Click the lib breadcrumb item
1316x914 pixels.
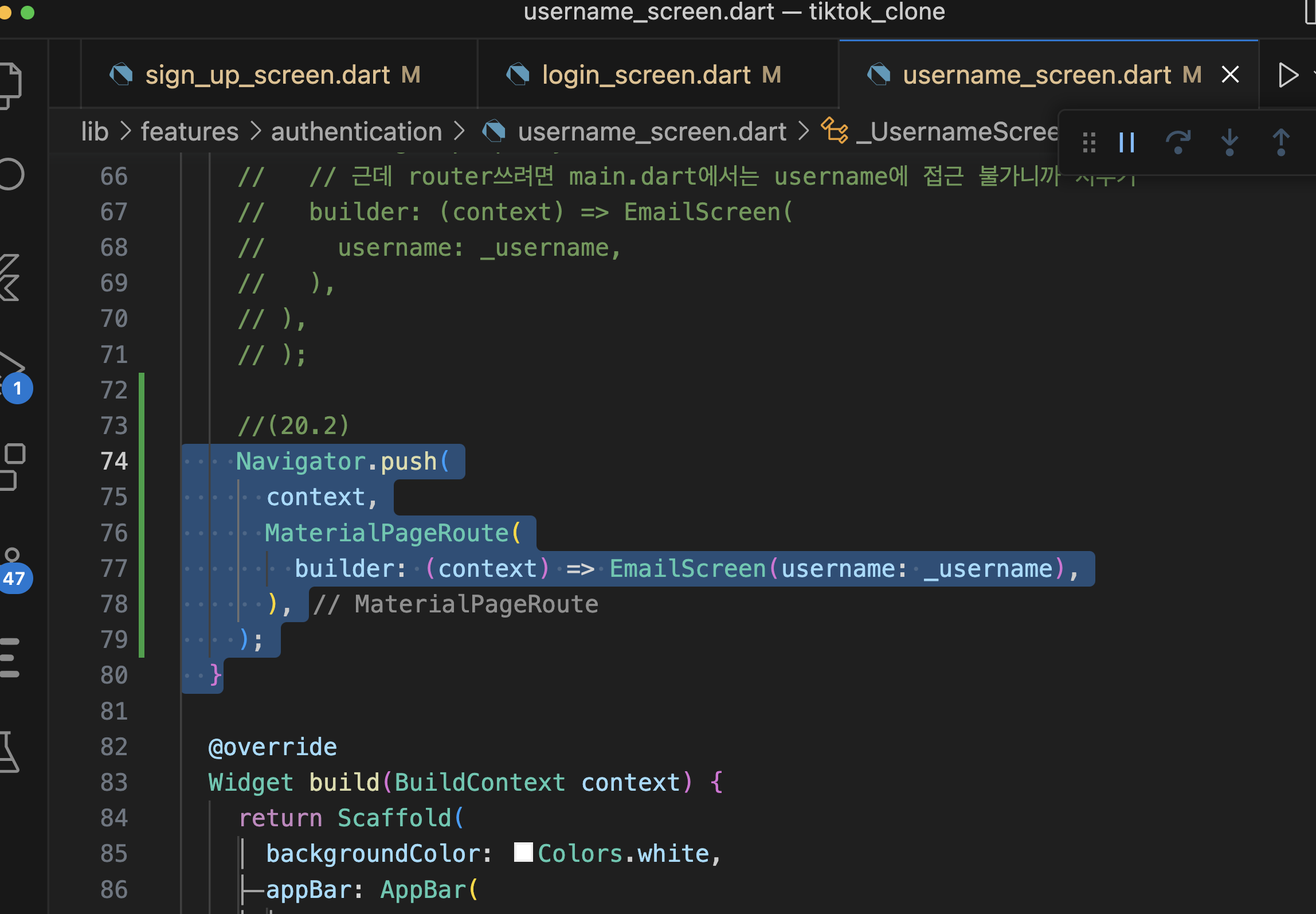pos(95,132)
